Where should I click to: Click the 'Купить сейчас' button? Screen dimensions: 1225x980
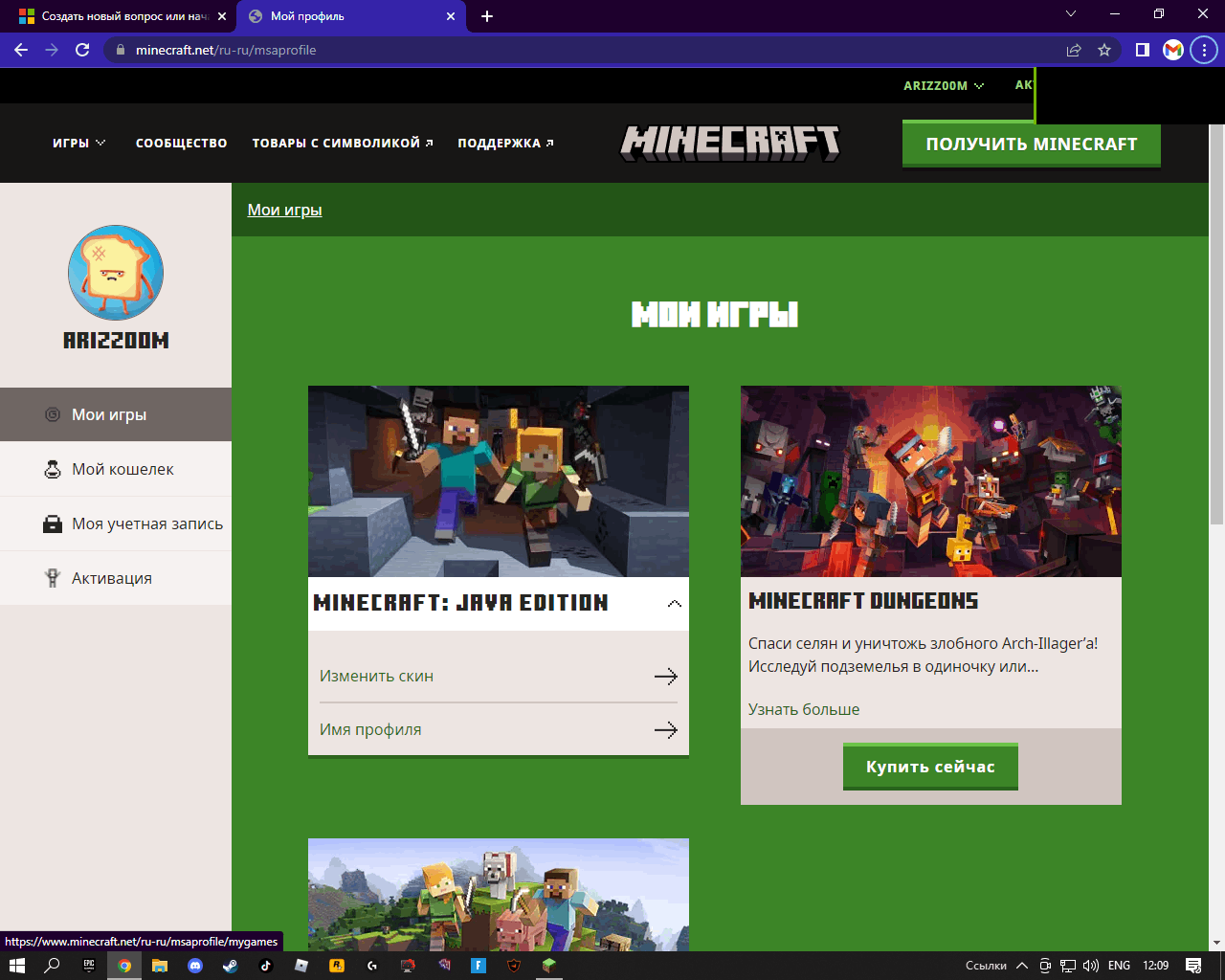pos(930,767)
